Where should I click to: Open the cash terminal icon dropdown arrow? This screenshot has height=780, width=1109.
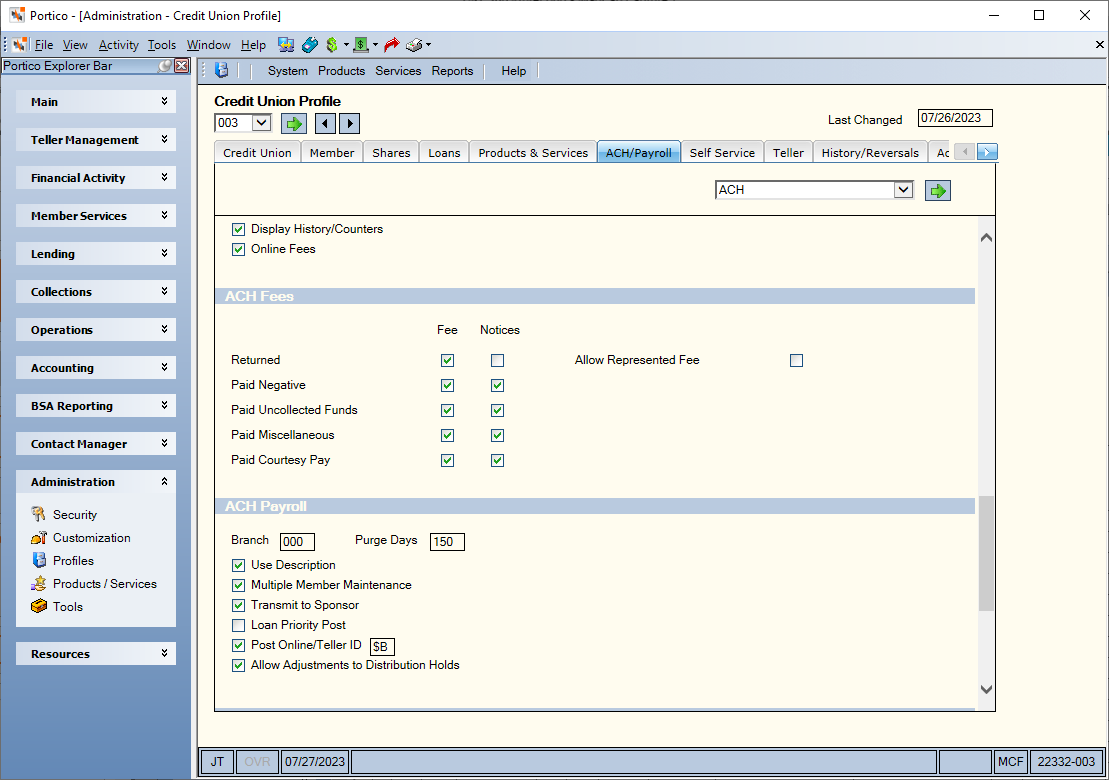(x=375, y=45)
